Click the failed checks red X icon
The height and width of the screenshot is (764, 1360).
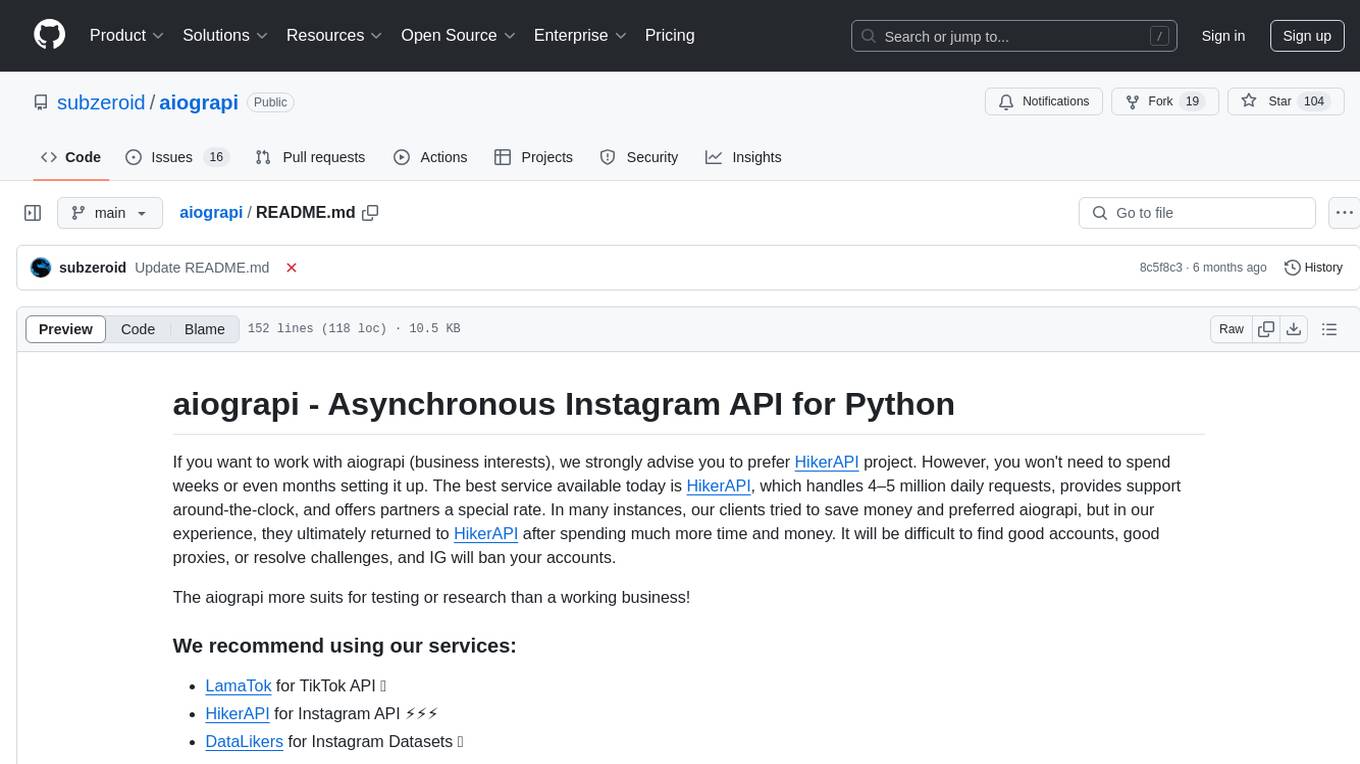pyautogui.click(x=291, y=267)
